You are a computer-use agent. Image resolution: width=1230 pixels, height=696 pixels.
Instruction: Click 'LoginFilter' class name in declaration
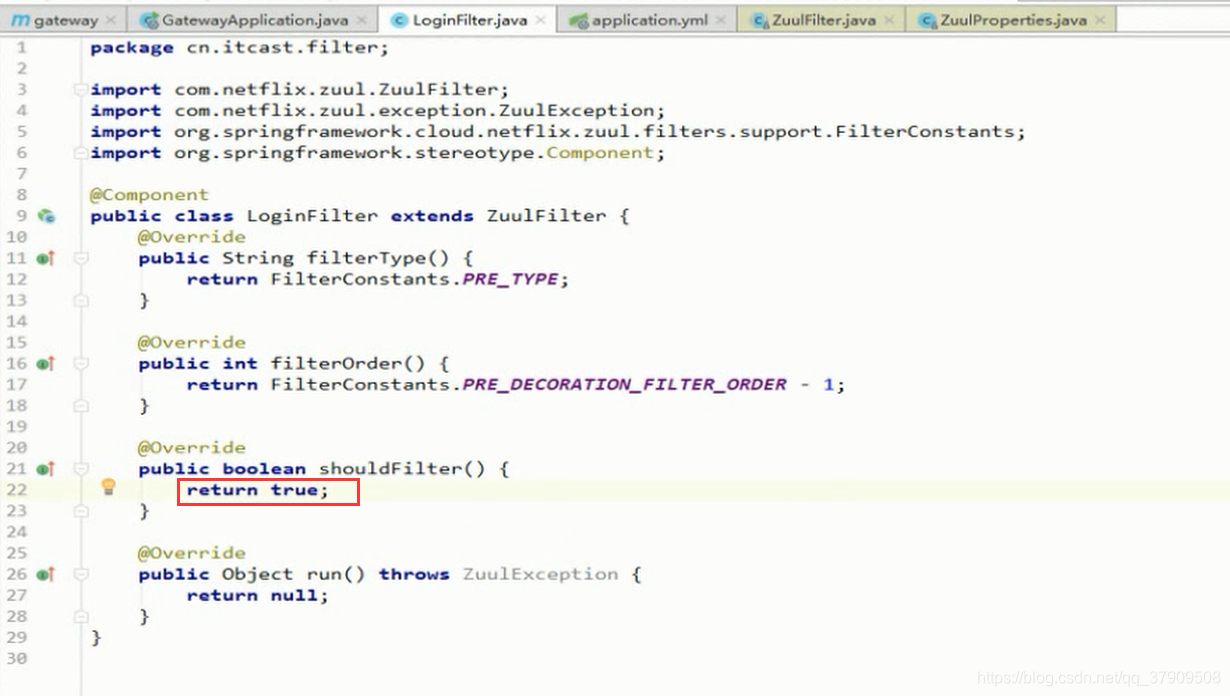point(312,216)
